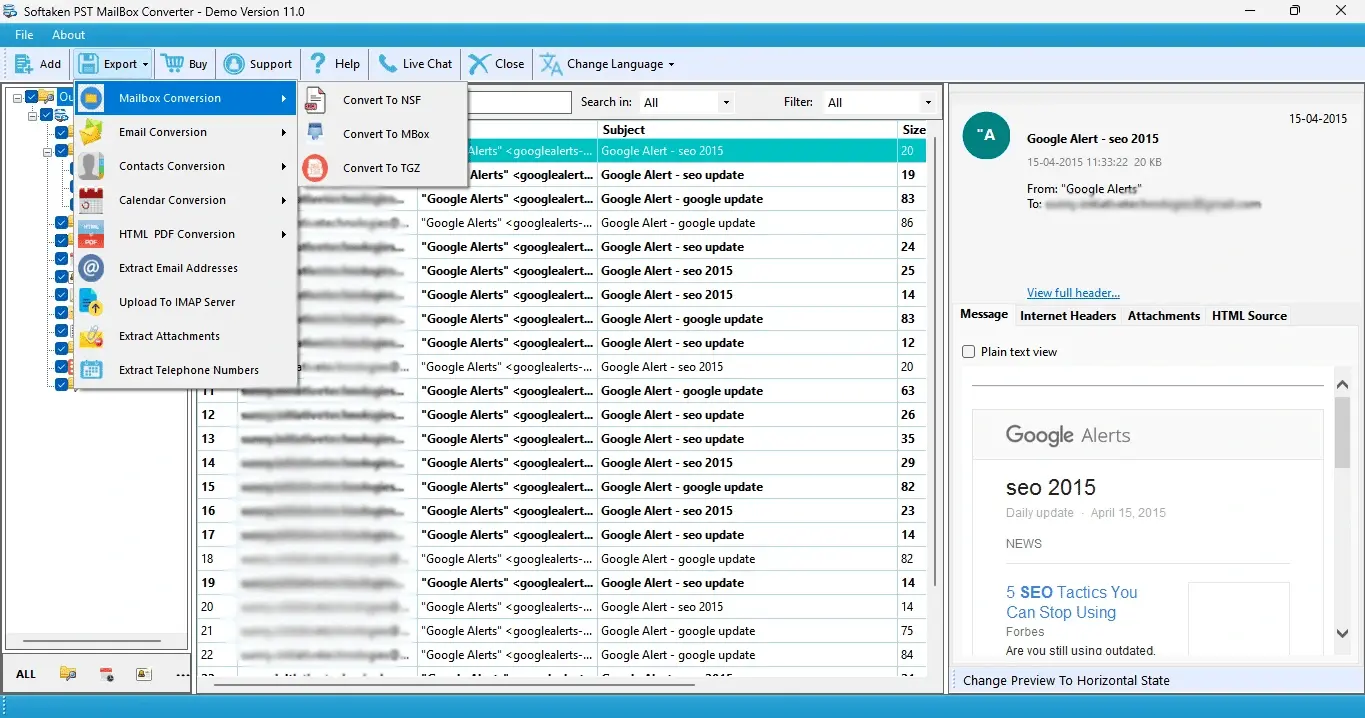1365x718 pixels.
Task: Click the Buy shopping cart icon
Action: (172, 63)
